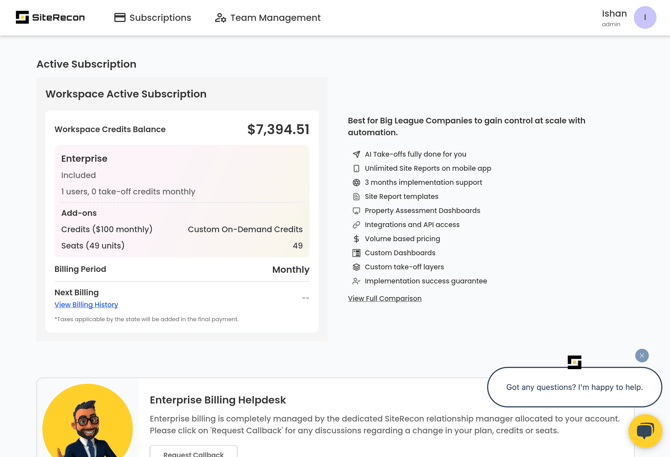Viewport: 670px width, 457px height.
Task: Click the Custom Dashboards layout icon
Action: point(356,253)
